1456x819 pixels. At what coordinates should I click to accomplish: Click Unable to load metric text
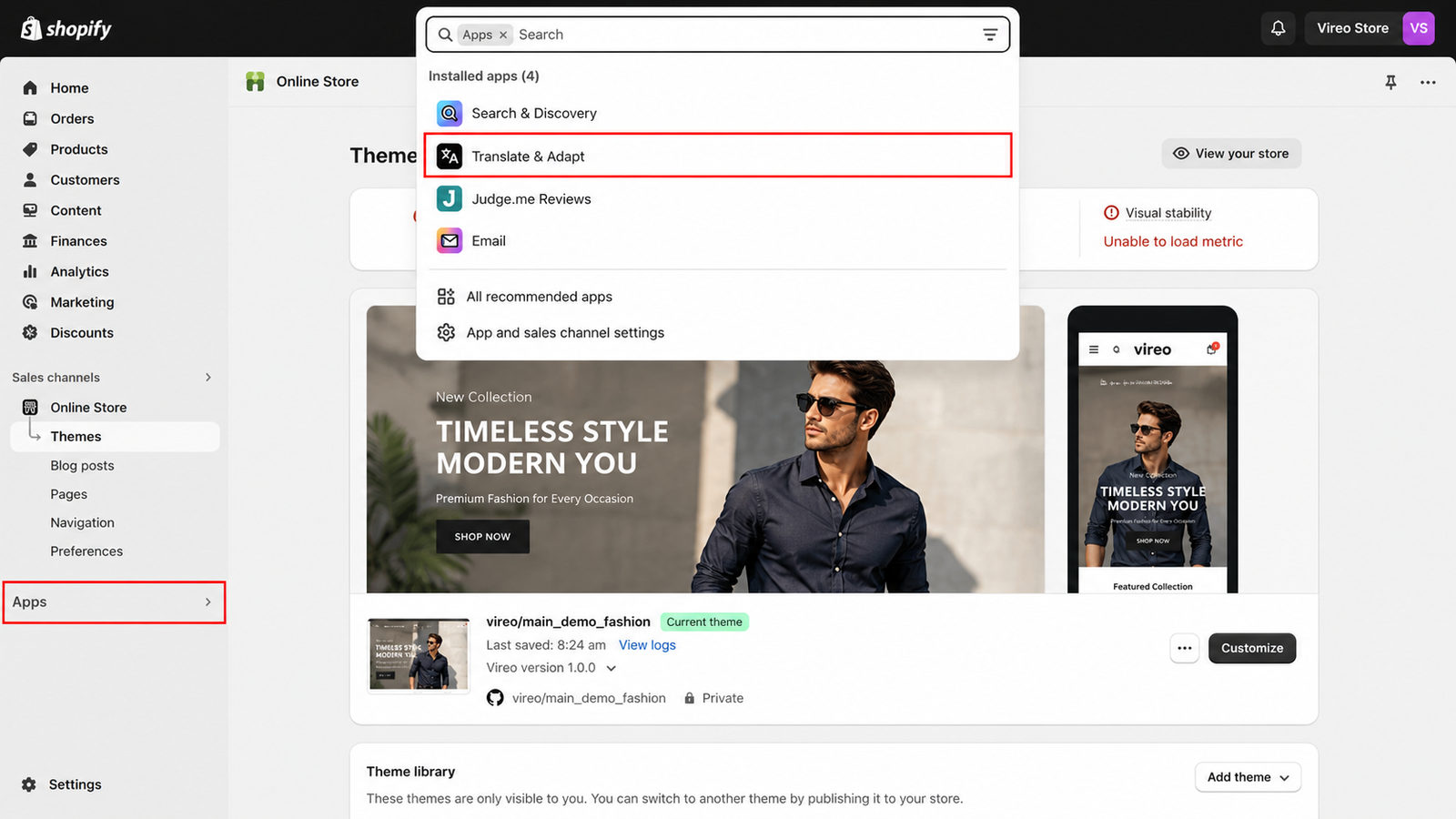1173,241
